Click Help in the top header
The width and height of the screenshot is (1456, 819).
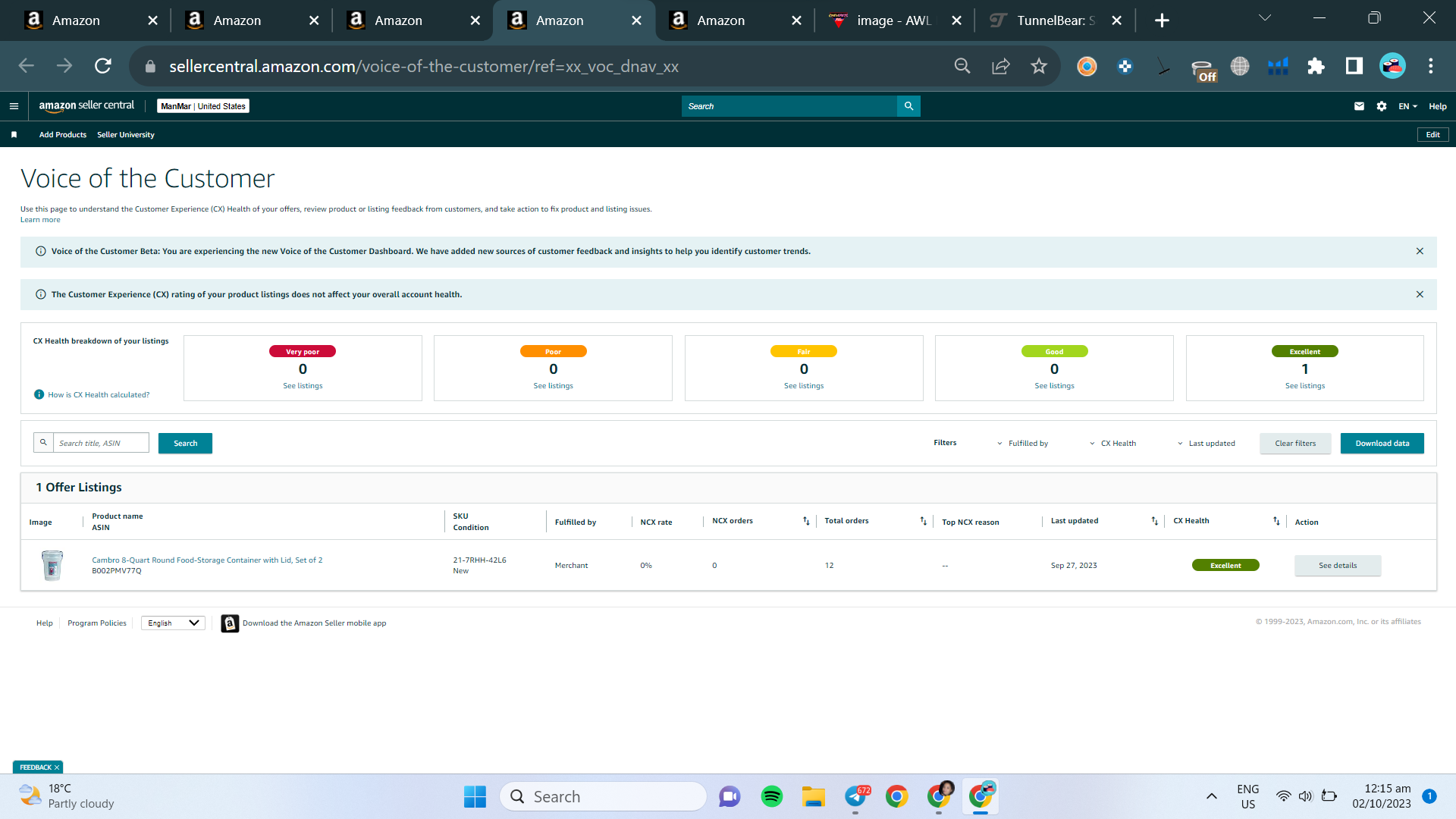tap(1437, 106)
